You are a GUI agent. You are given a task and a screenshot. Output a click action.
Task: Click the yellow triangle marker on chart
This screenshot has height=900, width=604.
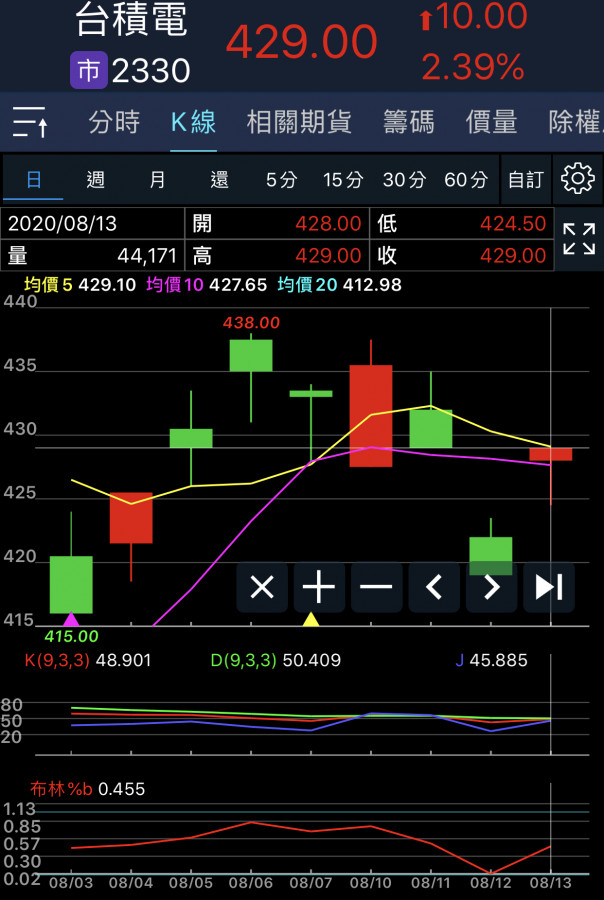(311, 619)
